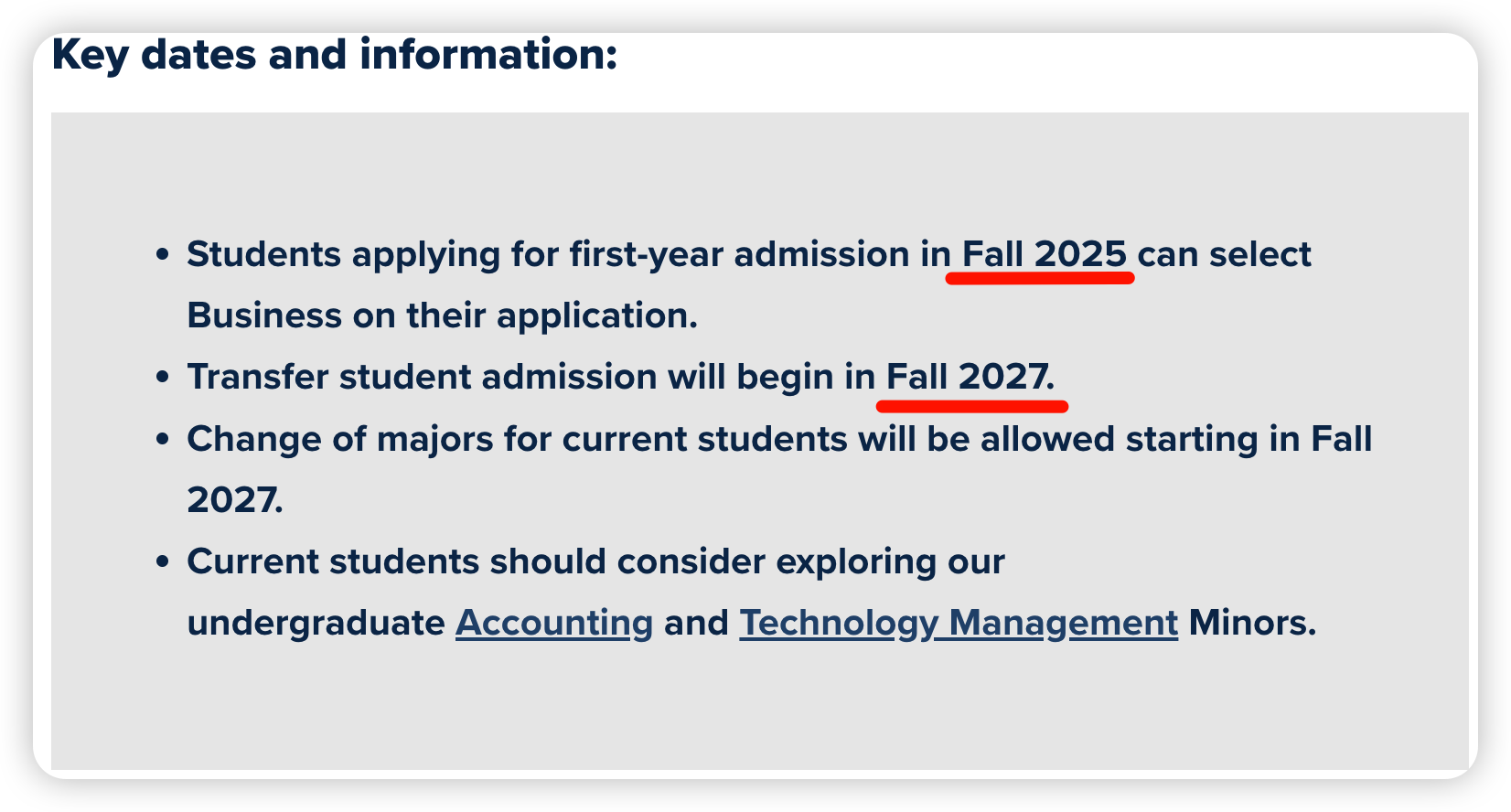Image resolution: width=1511 pixels, height=812 pixels.
Task: Select the bullet before 'Transfer student admission'
Action: 163,378
